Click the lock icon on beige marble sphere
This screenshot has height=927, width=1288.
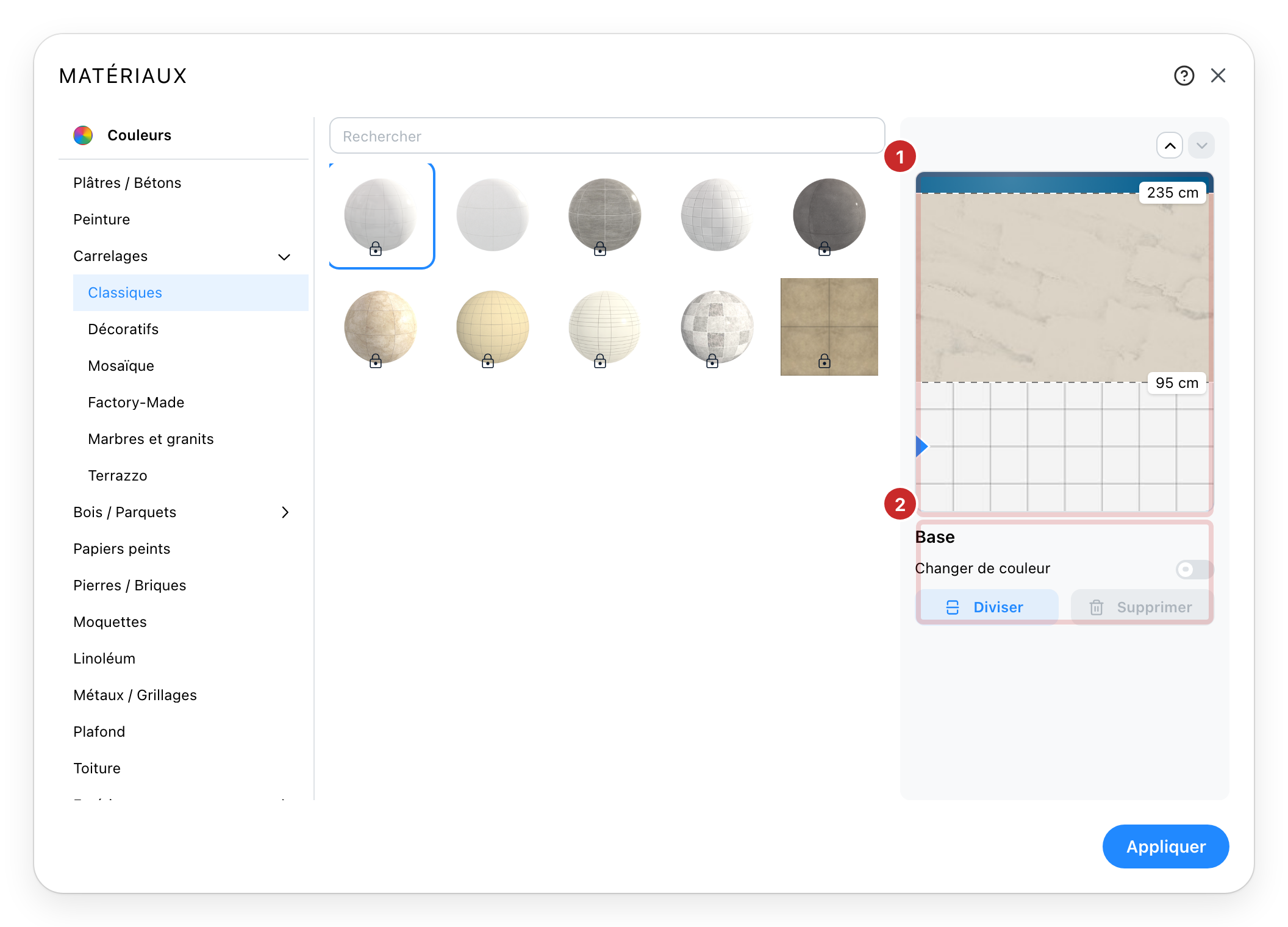(376, 361)
